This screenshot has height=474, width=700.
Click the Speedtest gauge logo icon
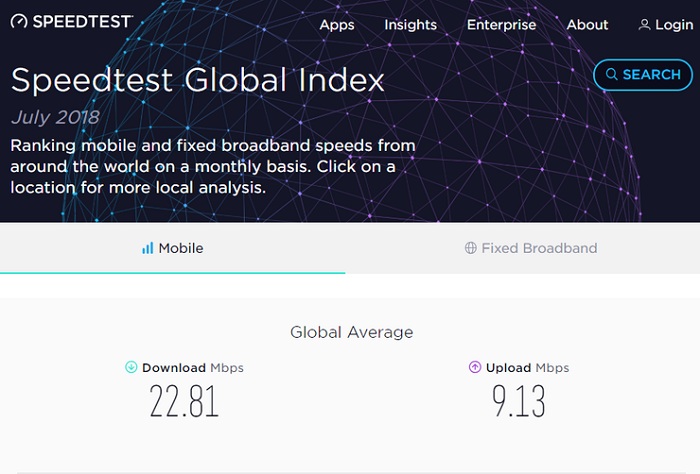[x=19, y=21]
